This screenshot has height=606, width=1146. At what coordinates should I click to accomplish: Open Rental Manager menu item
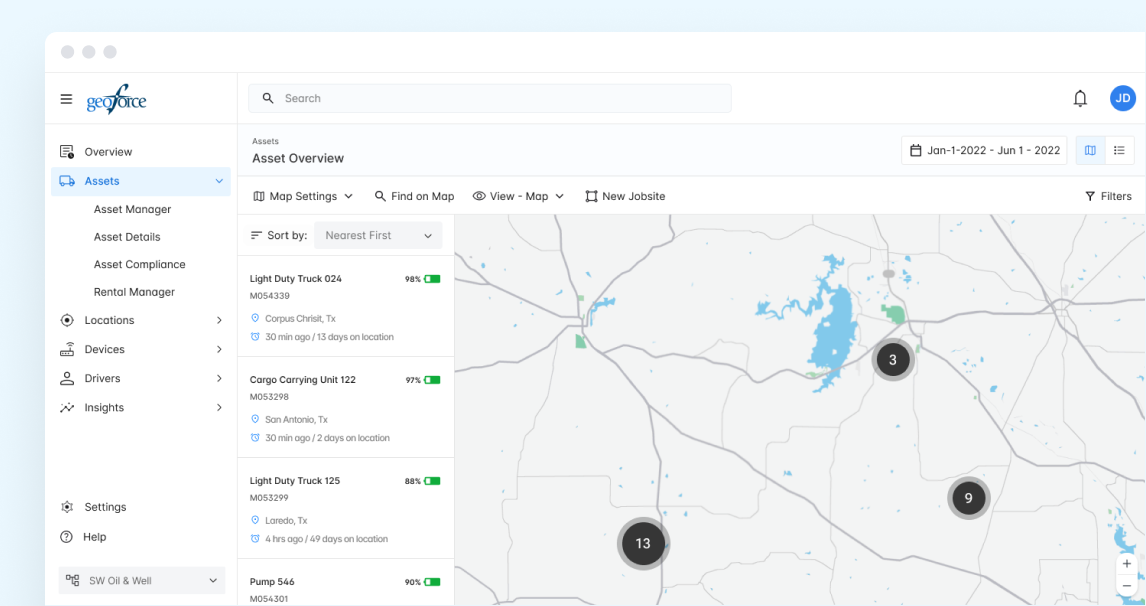click(134, 293)
